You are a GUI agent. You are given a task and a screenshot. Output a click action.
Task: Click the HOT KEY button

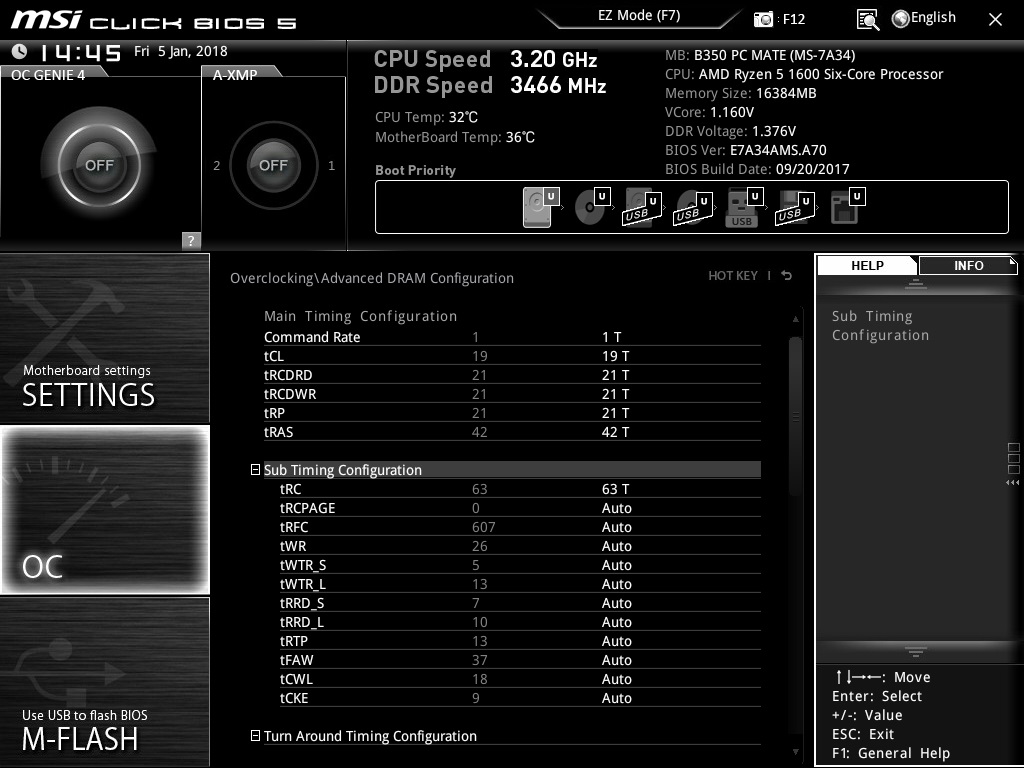tap(733, 276)
